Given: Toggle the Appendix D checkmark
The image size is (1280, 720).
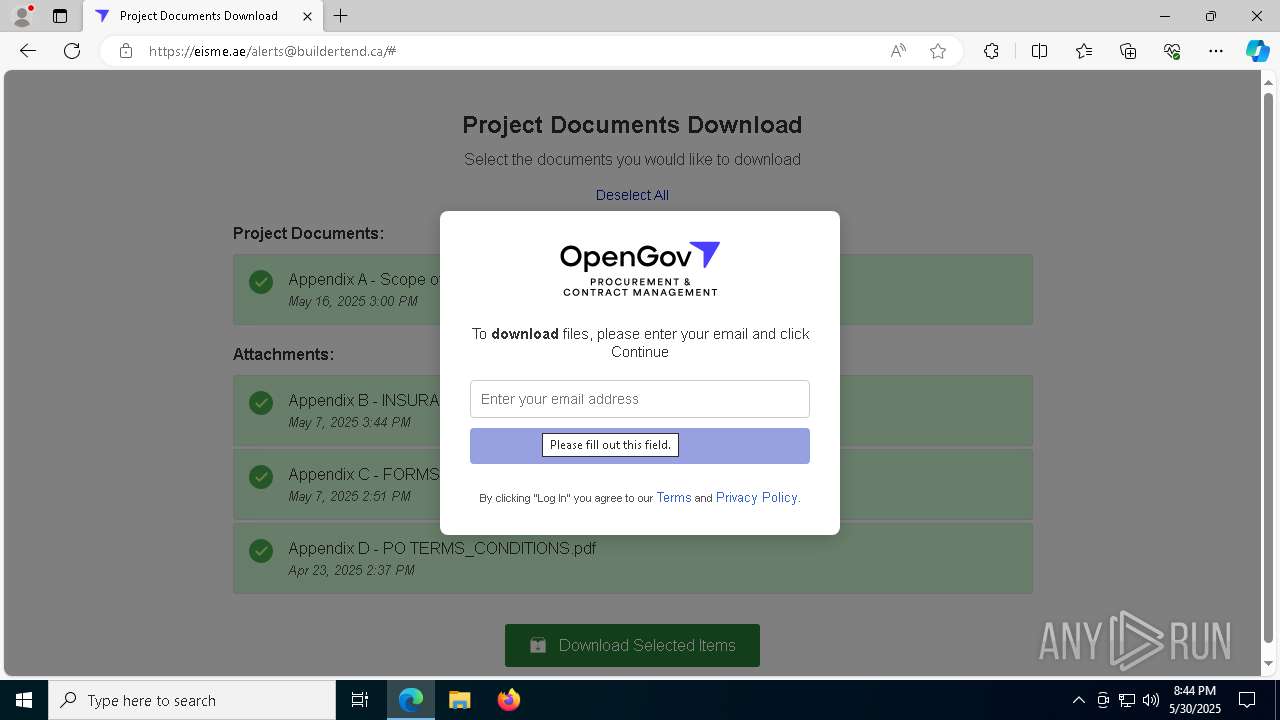Looking at the screenshot, I should click(x=261, y=550).
